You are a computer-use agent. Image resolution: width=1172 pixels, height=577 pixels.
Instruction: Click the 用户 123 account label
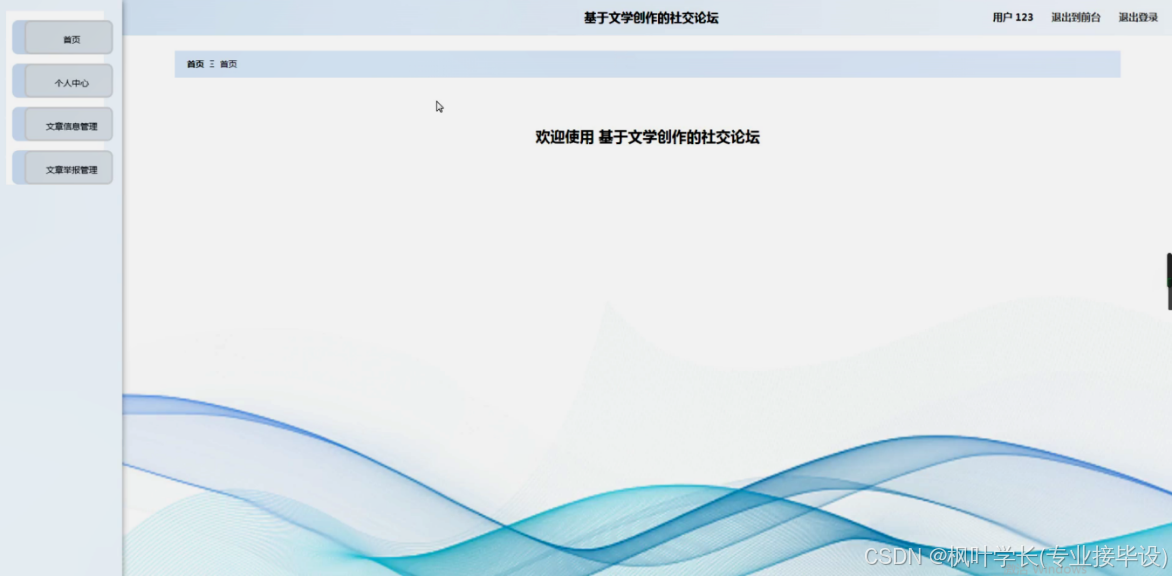point(1013,17)
